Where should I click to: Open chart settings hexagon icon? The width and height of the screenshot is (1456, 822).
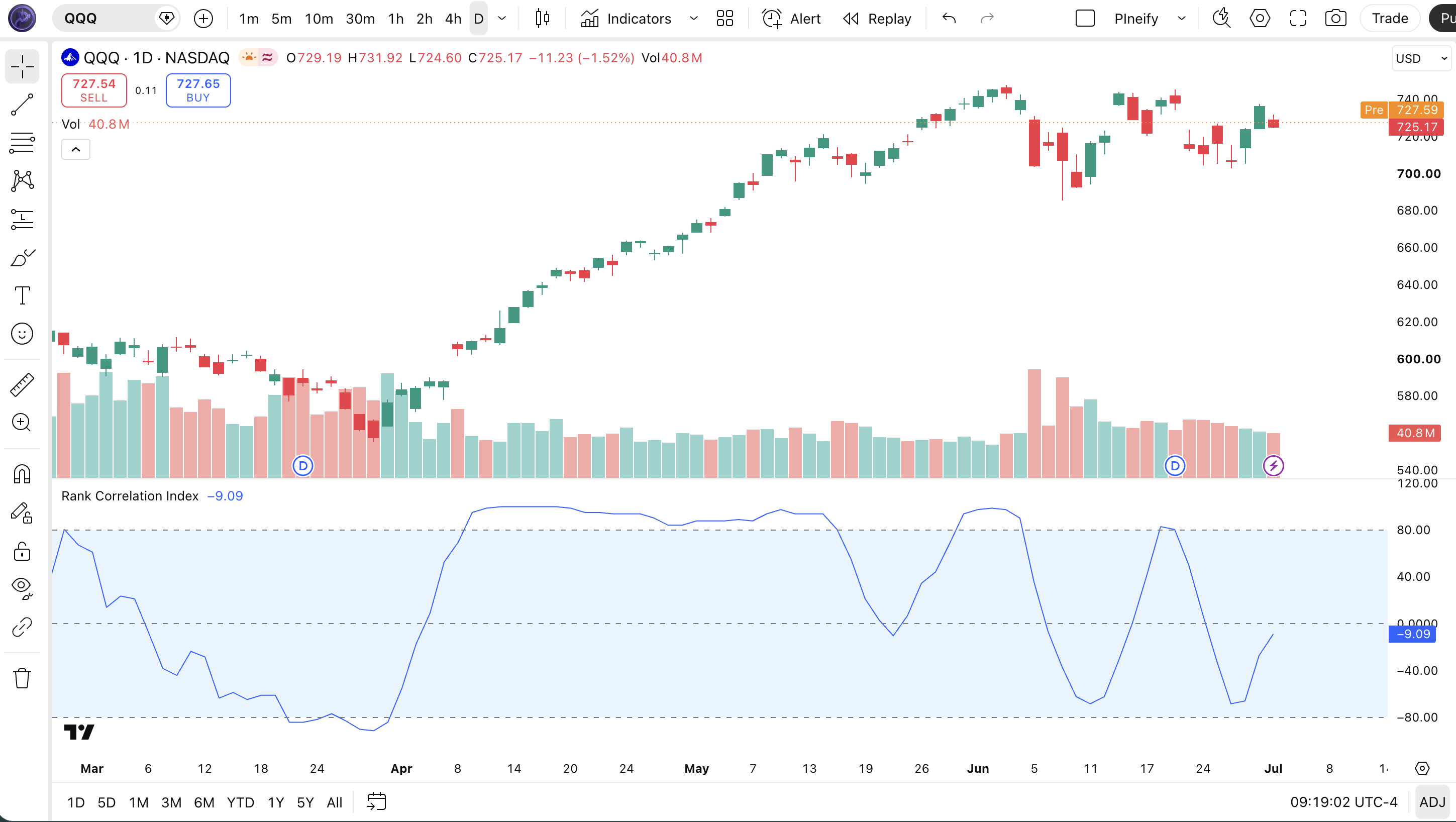(1260, 18)
